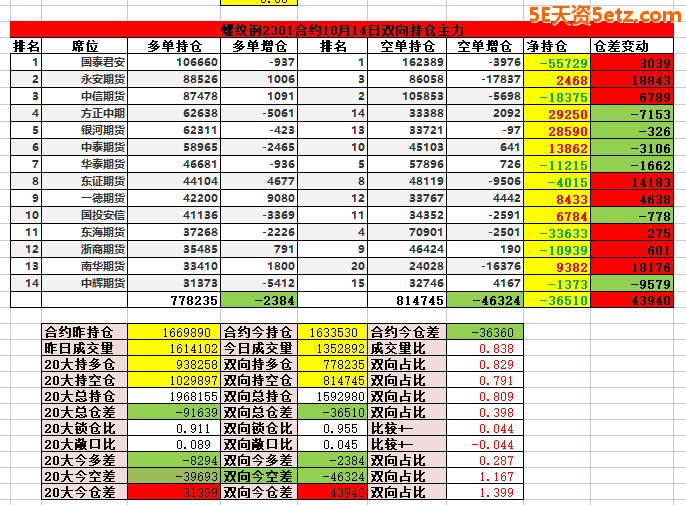This screenshot has width=686, height=505.
Task: Click the 席位 column header
Action: tap(84, 46)
